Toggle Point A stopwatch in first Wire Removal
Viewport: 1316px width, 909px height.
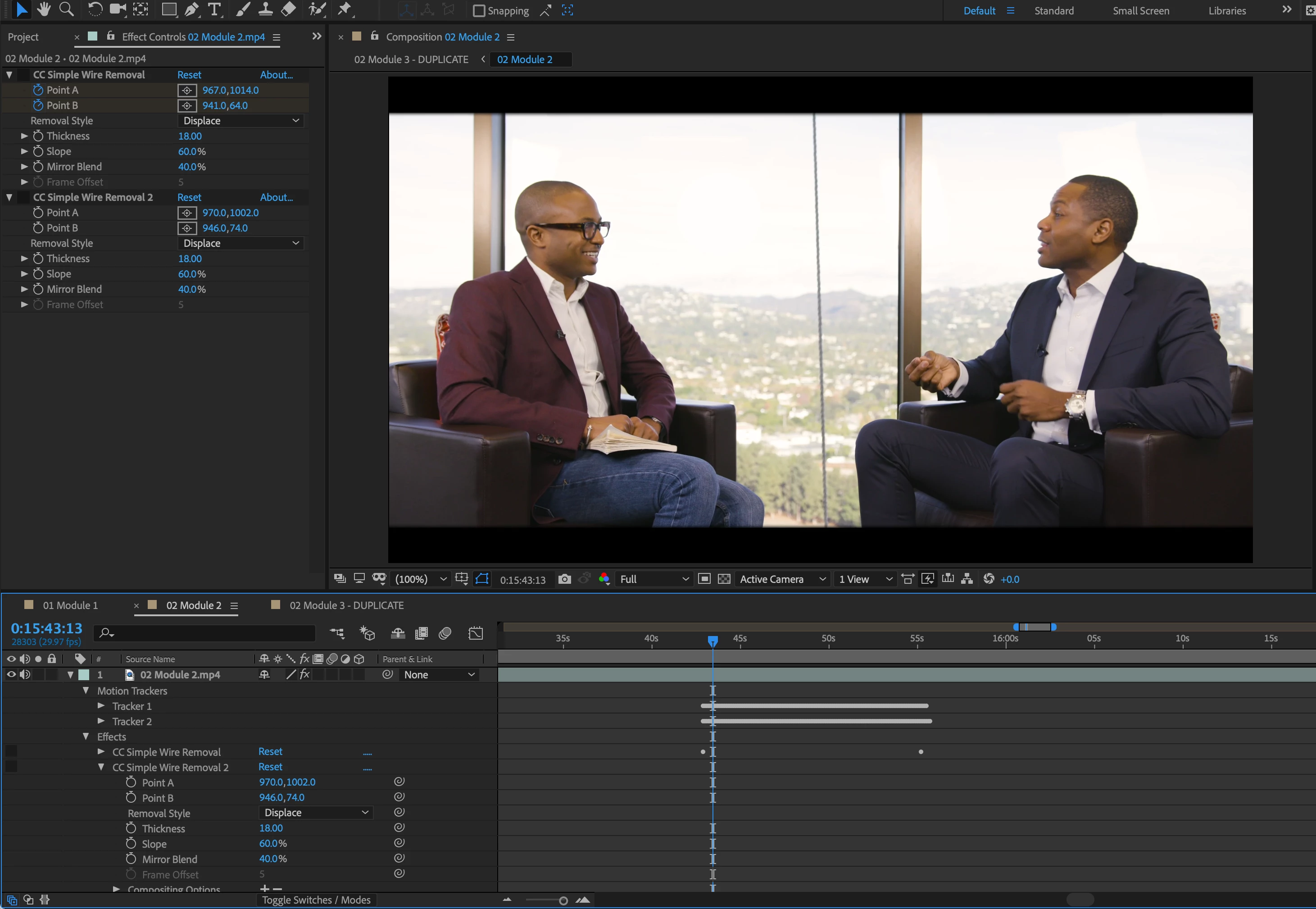38,90
